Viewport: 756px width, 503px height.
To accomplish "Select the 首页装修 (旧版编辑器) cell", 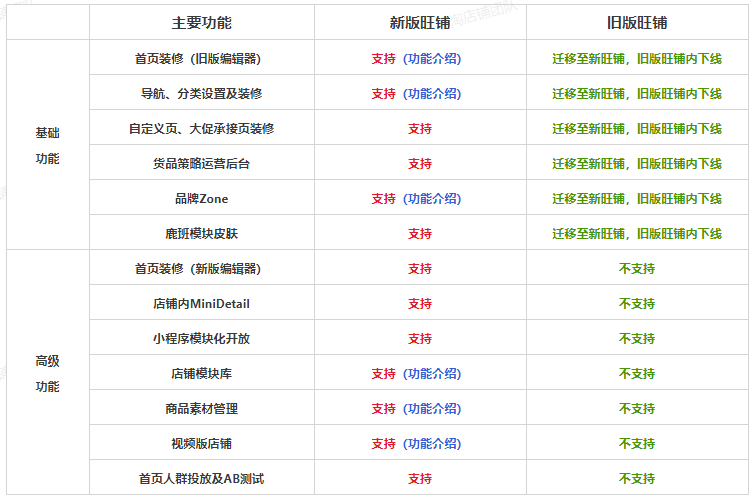I will click(202, 57).
